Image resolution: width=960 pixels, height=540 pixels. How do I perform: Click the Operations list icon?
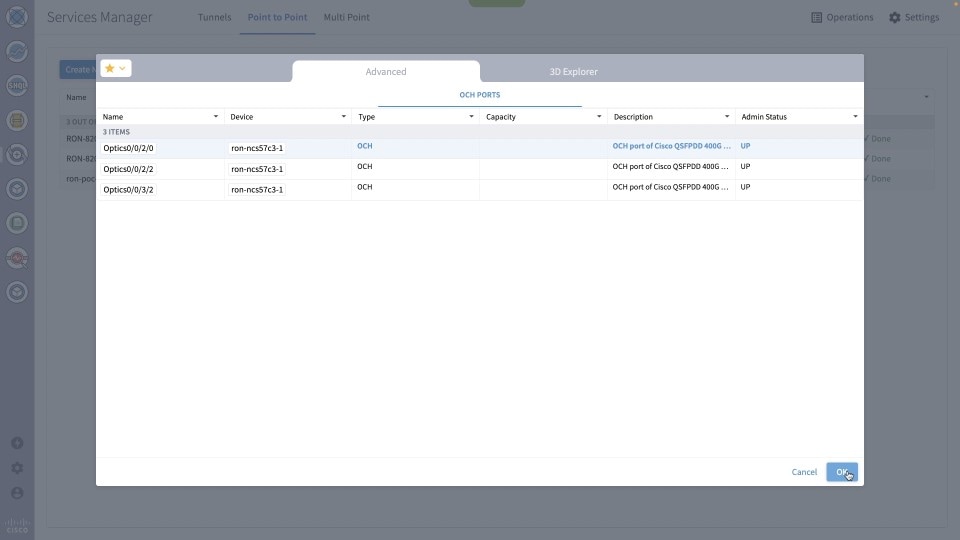[x=817, y=17]
